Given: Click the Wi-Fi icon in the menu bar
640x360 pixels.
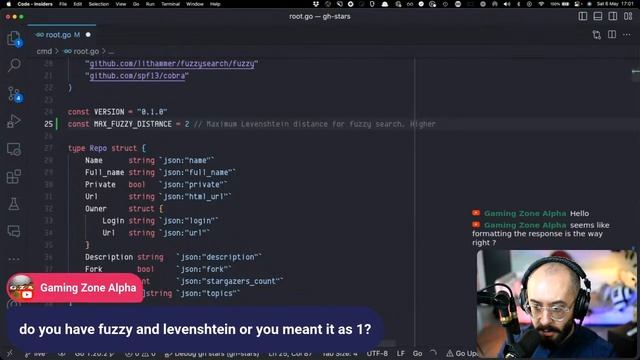Looking at the screenshot, I should (541, 4).
